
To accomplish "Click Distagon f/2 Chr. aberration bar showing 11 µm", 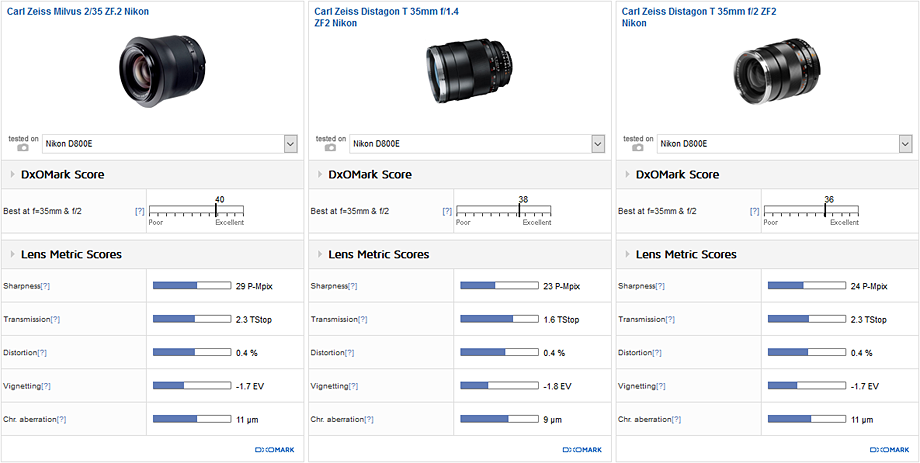I will click(x=807, y=420).
